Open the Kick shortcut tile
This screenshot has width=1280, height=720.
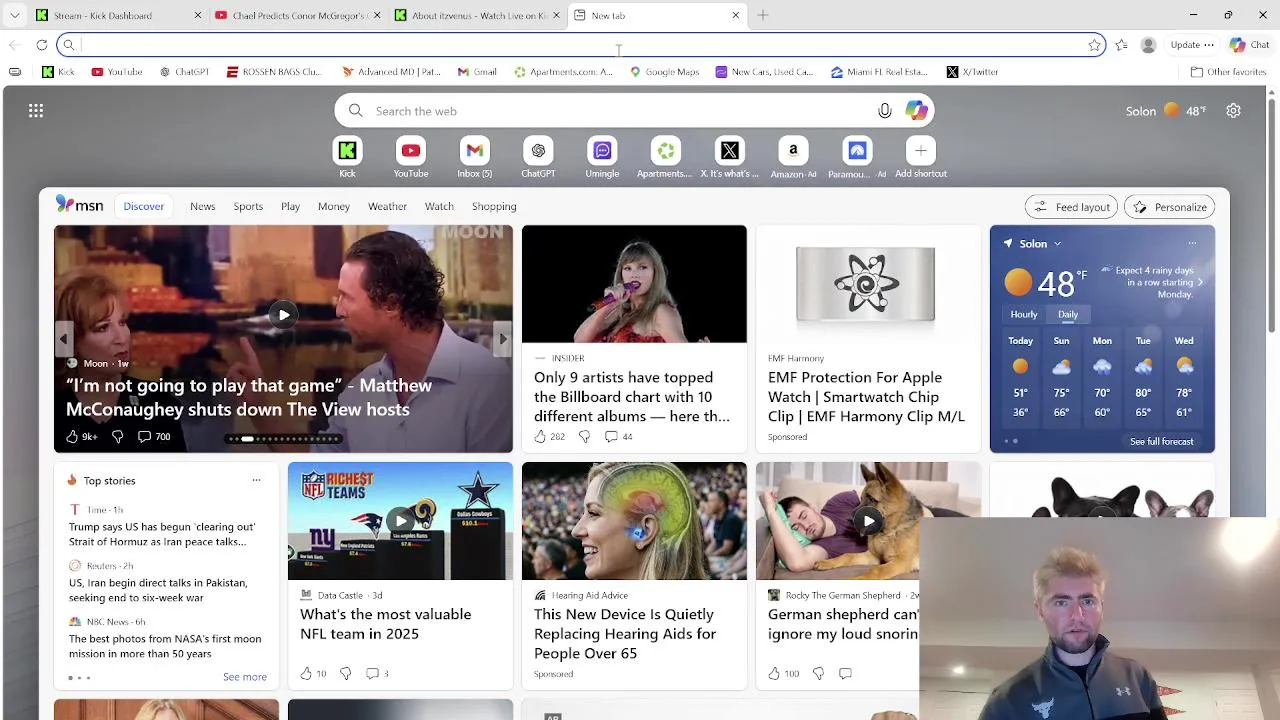pyautogui.click(x=347, y=151)
